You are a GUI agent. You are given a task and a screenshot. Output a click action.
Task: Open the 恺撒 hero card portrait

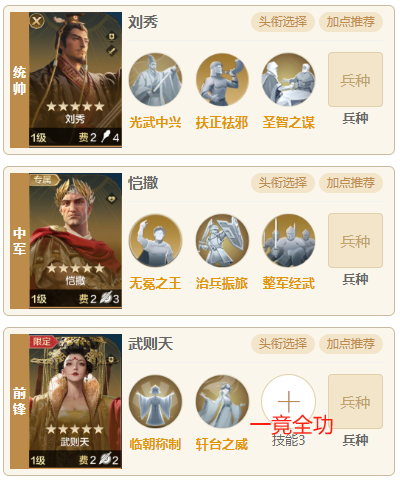pyautogui.click(x=76, y=241)
